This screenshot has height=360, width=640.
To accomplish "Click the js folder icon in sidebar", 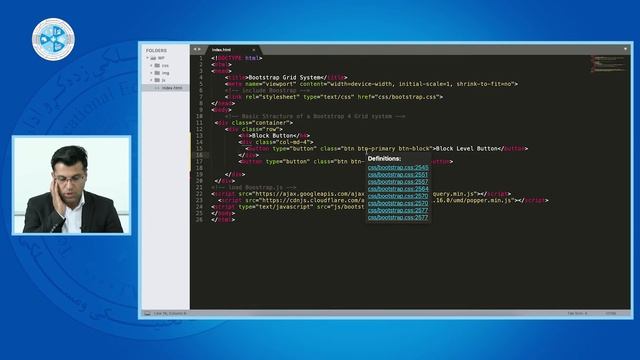I will pos(157,80).
